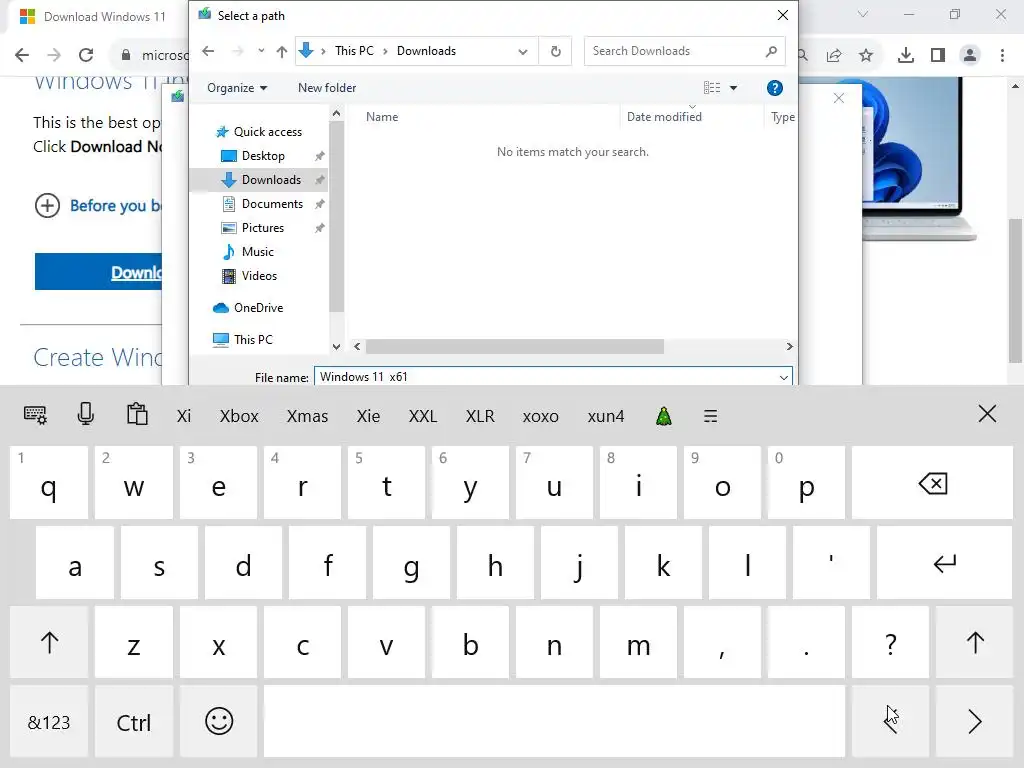Open more suggestions menu icon
Image resolution: width=1024 pixels, height=768 pixels.
[711, 416]
